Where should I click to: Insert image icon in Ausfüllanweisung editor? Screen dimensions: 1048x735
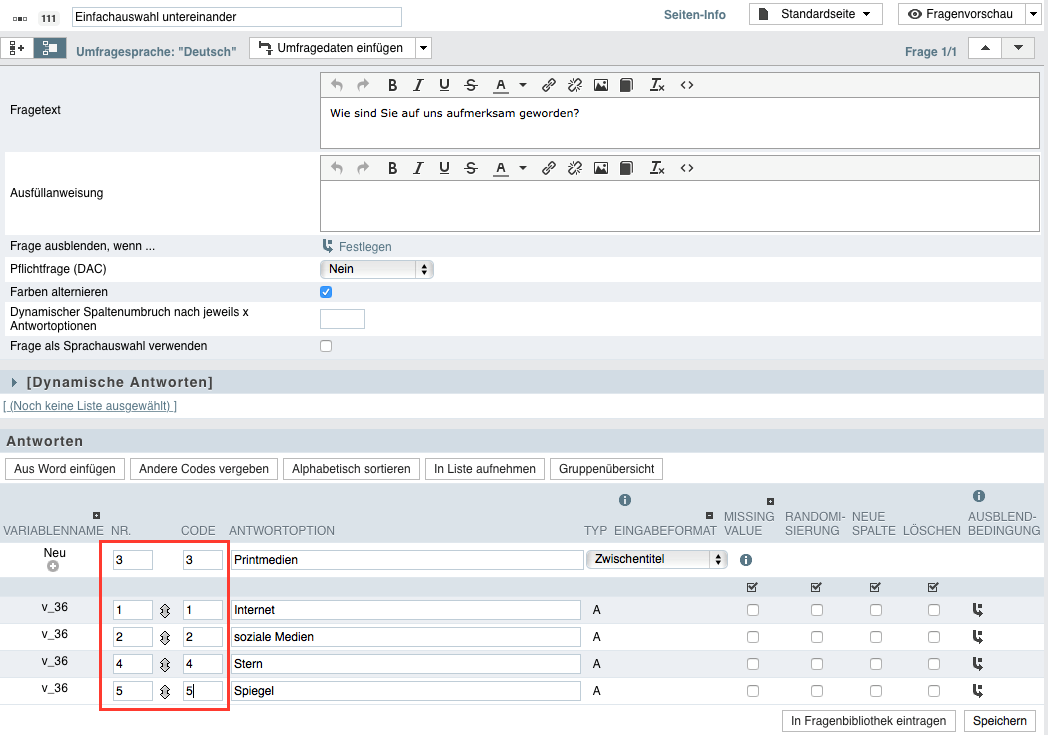(601, 168)
